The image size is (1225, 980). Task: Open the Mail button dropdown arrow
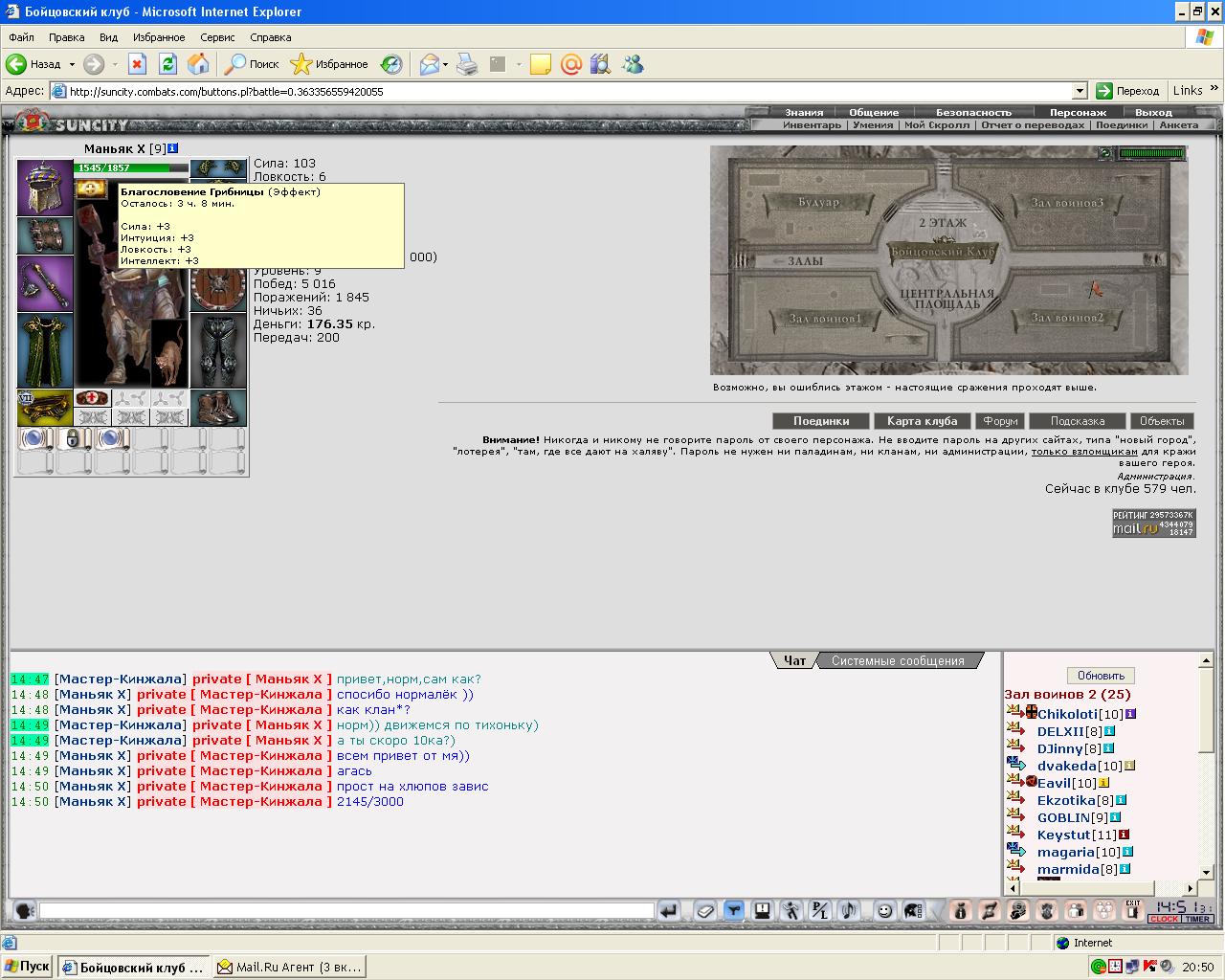click(445, 64)
